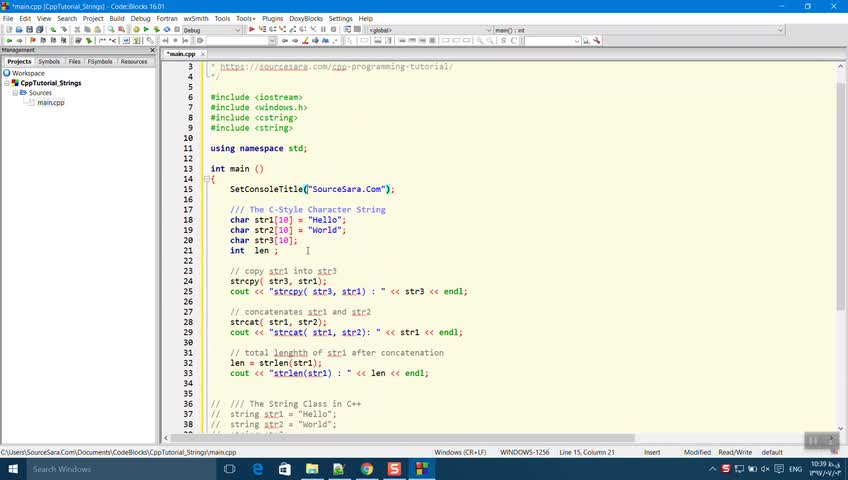Click the Open file folder icon
Screen dimensions: 848x480
pos(18,30)
